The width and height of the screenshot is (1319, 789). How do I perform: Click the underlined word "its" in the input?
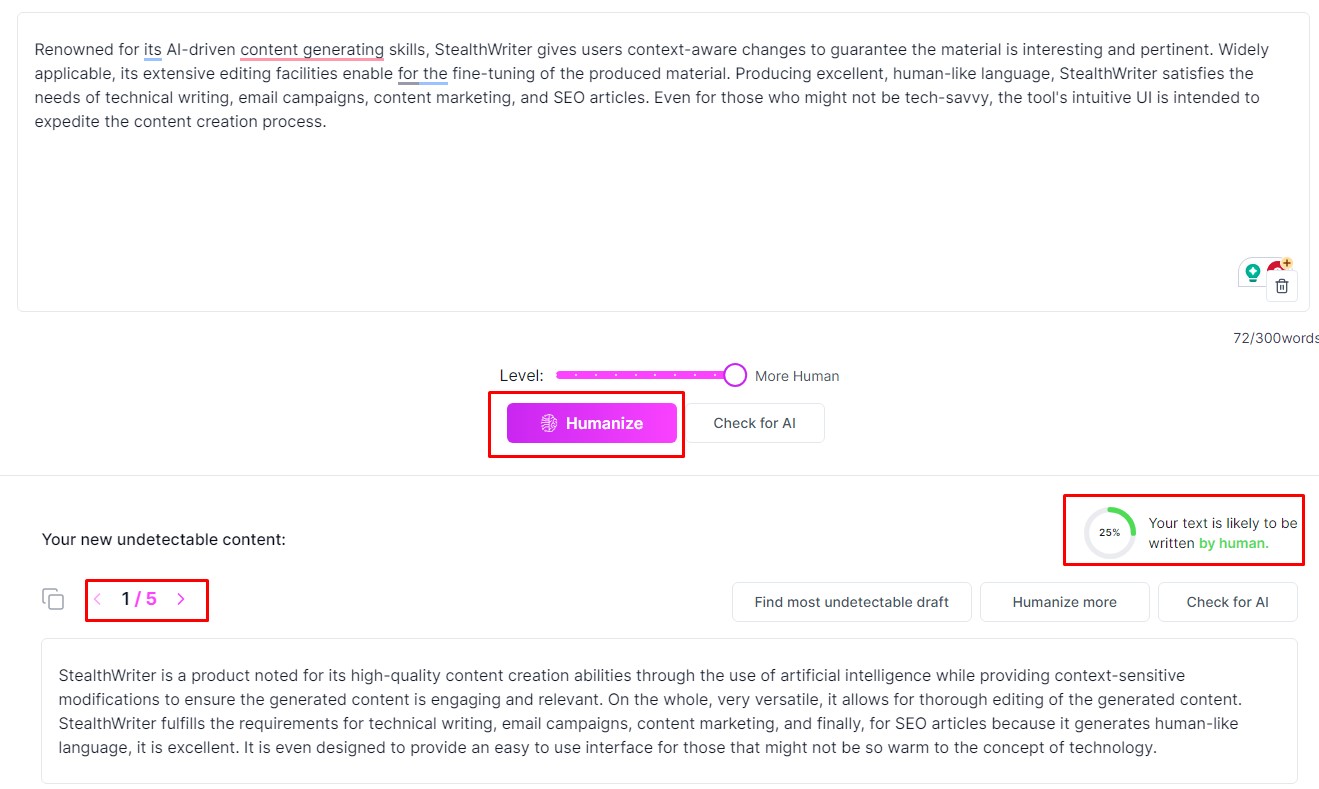(152, 49)
